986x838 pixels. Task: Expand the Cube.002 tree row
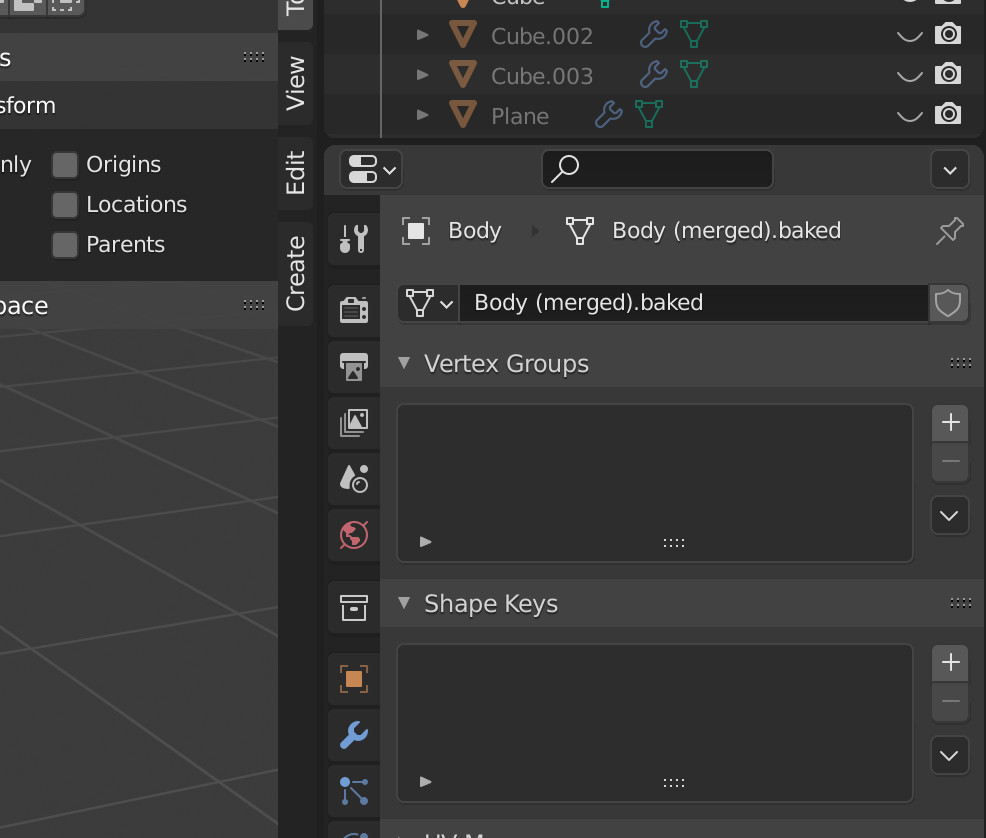(423, 35)
